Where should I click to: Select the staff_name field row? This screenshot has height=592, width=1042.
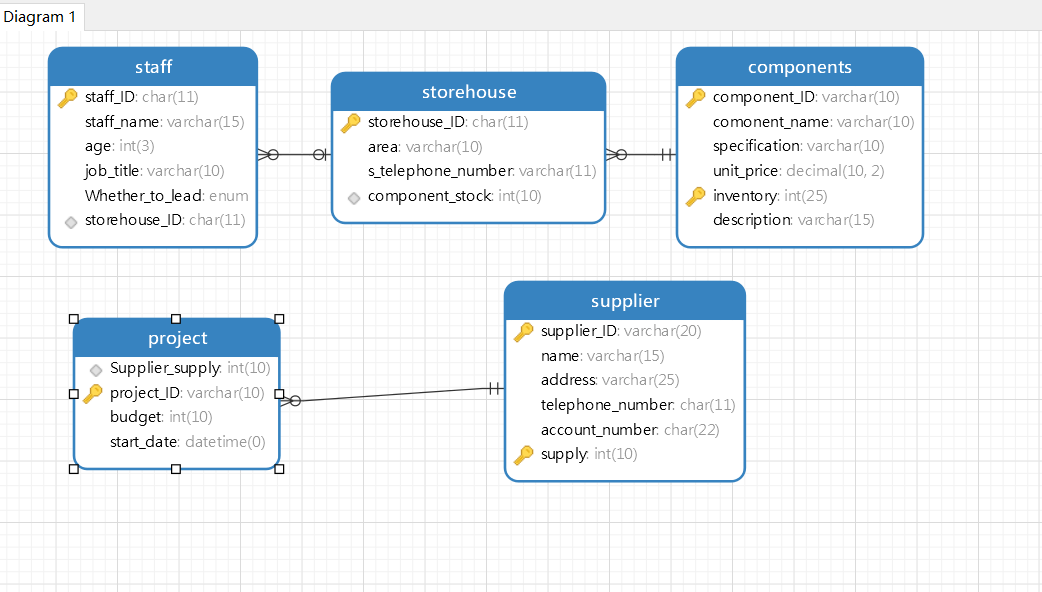click(x=164, y=122)
